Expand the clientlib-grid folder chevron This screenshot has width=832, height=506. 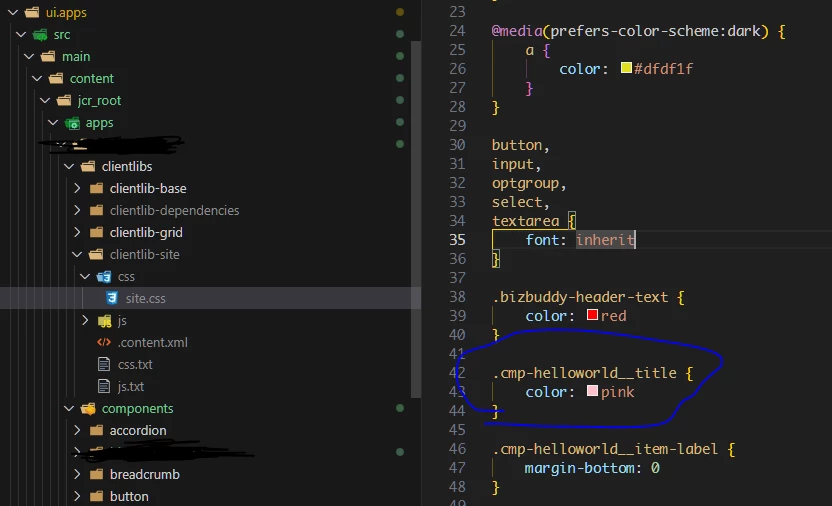(x=77, y=232)
